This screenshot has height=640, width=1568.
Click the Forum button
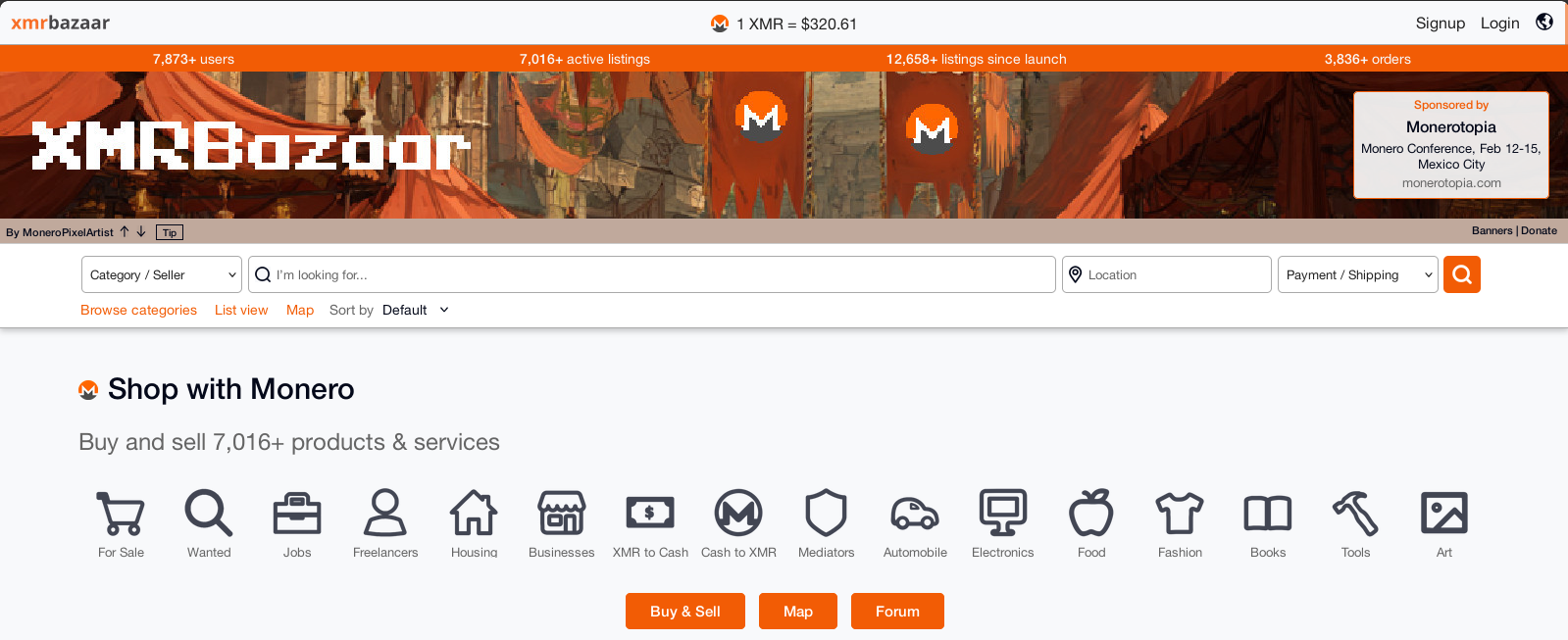coord(897,611)
